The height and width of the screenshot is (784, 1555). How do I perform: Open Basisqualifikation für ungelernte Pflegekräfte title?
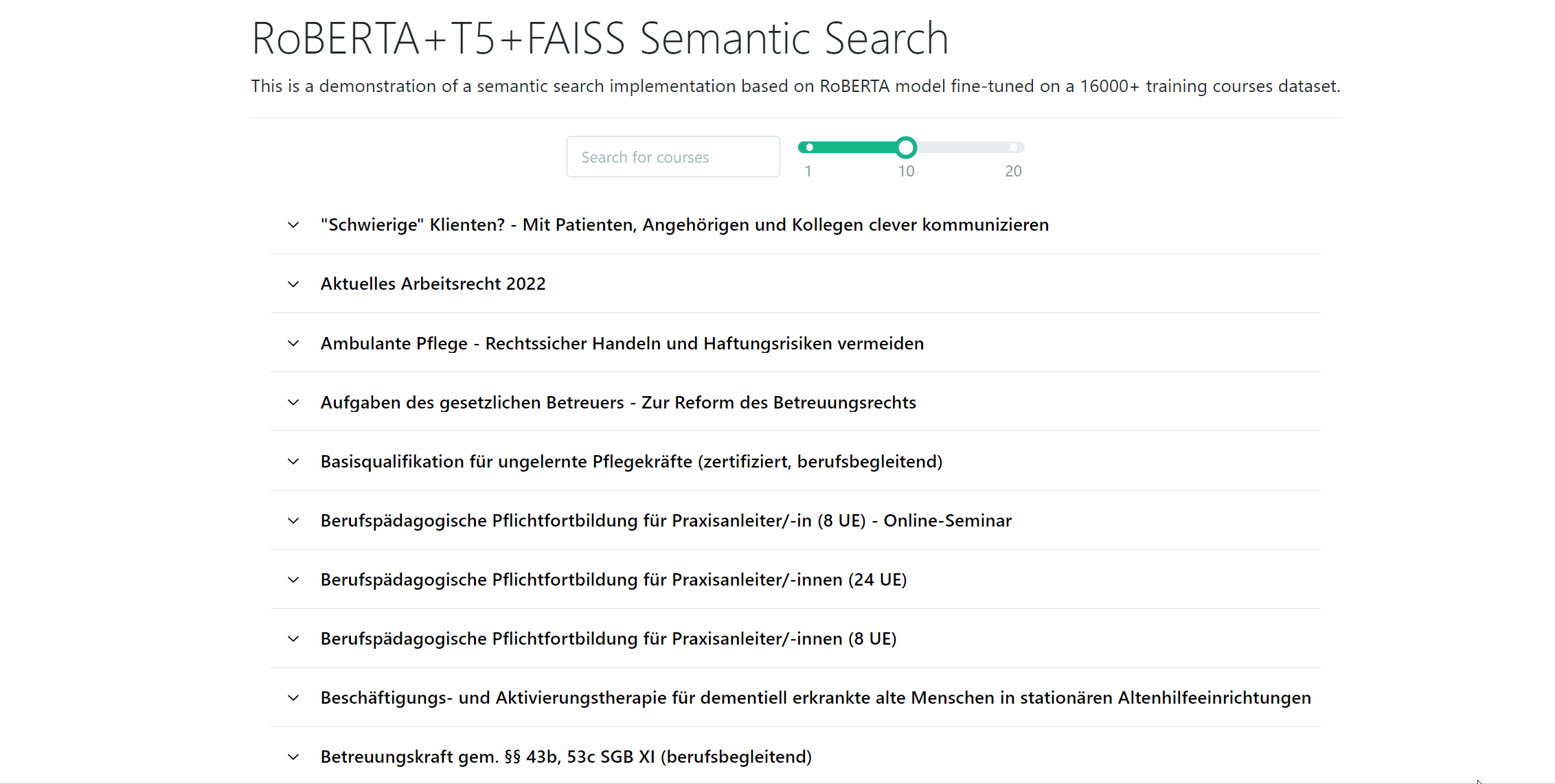point(631,461)
